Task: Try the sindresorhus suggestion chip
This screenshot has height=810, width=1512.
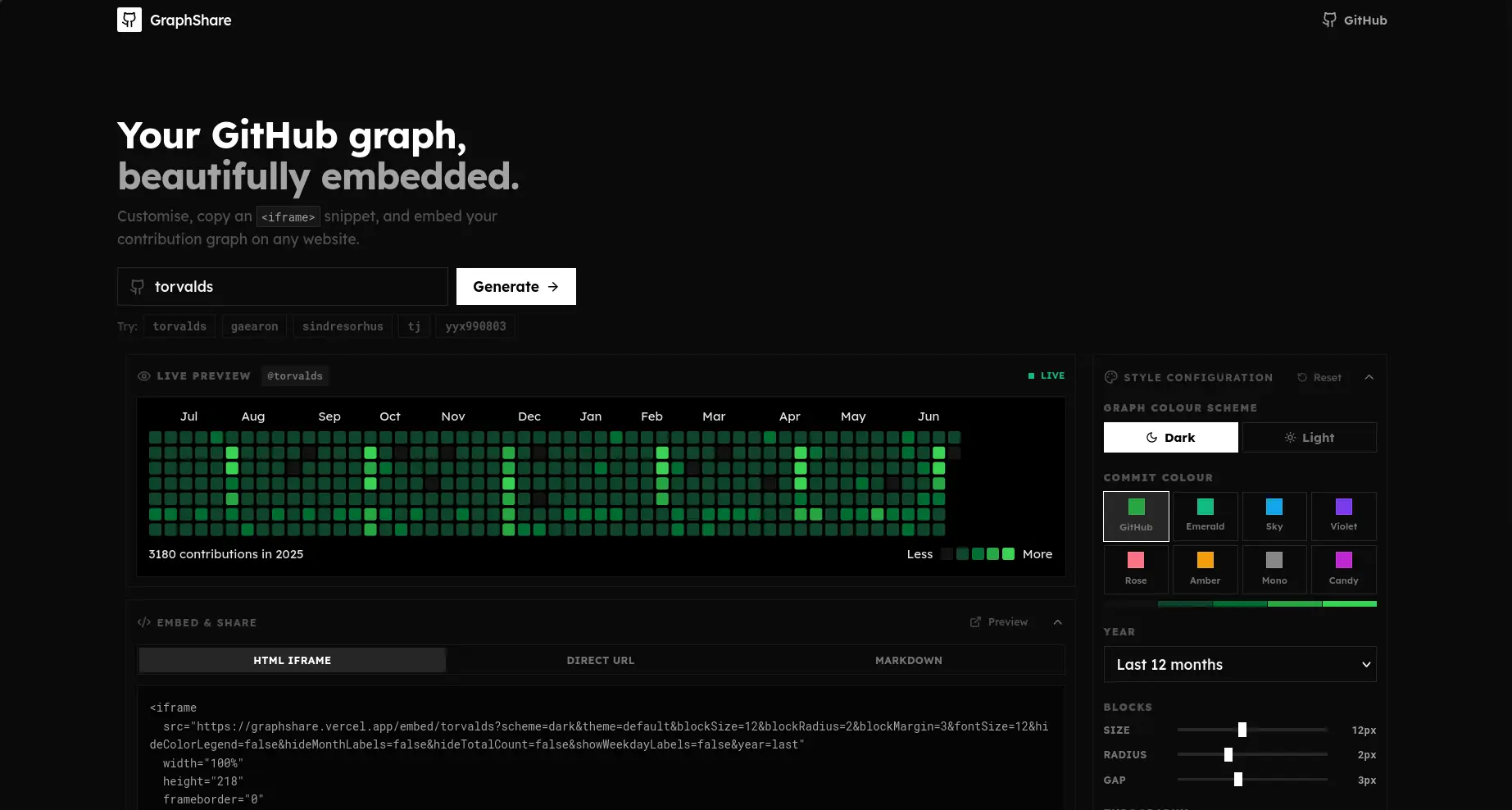Action: (x=343, y=326)
